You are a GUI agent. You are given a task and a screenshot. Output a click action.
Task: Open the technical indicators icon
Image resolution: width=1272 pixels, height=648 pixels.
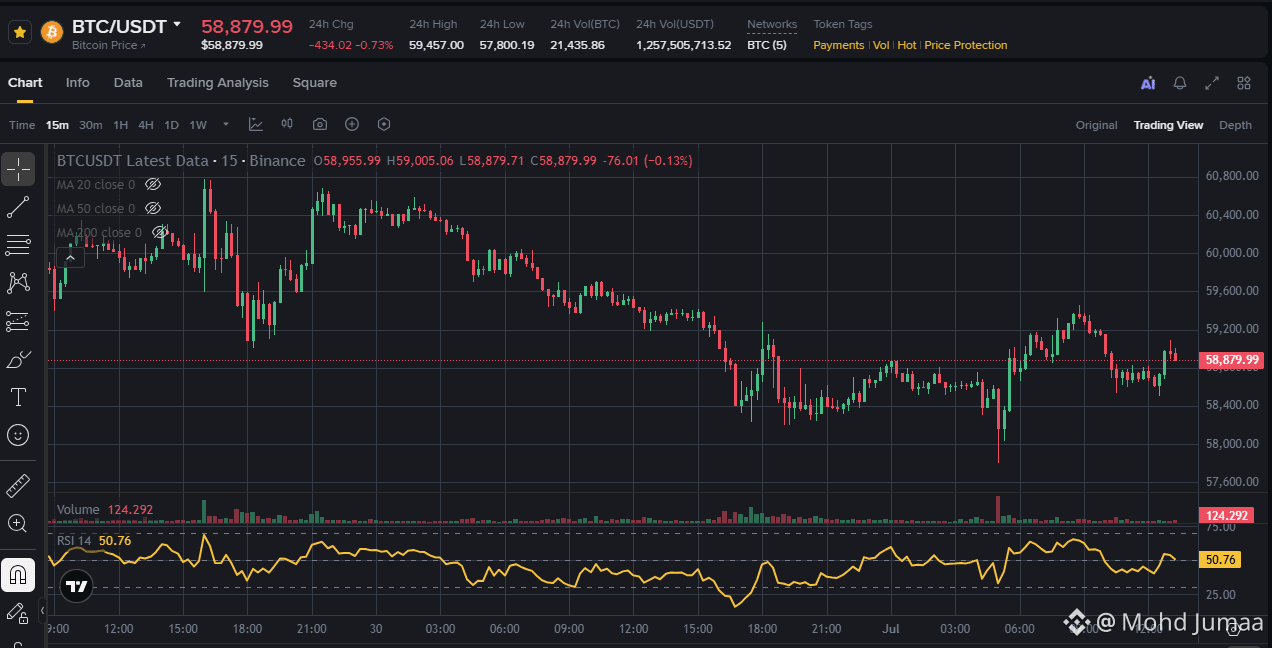pos(256,124)
